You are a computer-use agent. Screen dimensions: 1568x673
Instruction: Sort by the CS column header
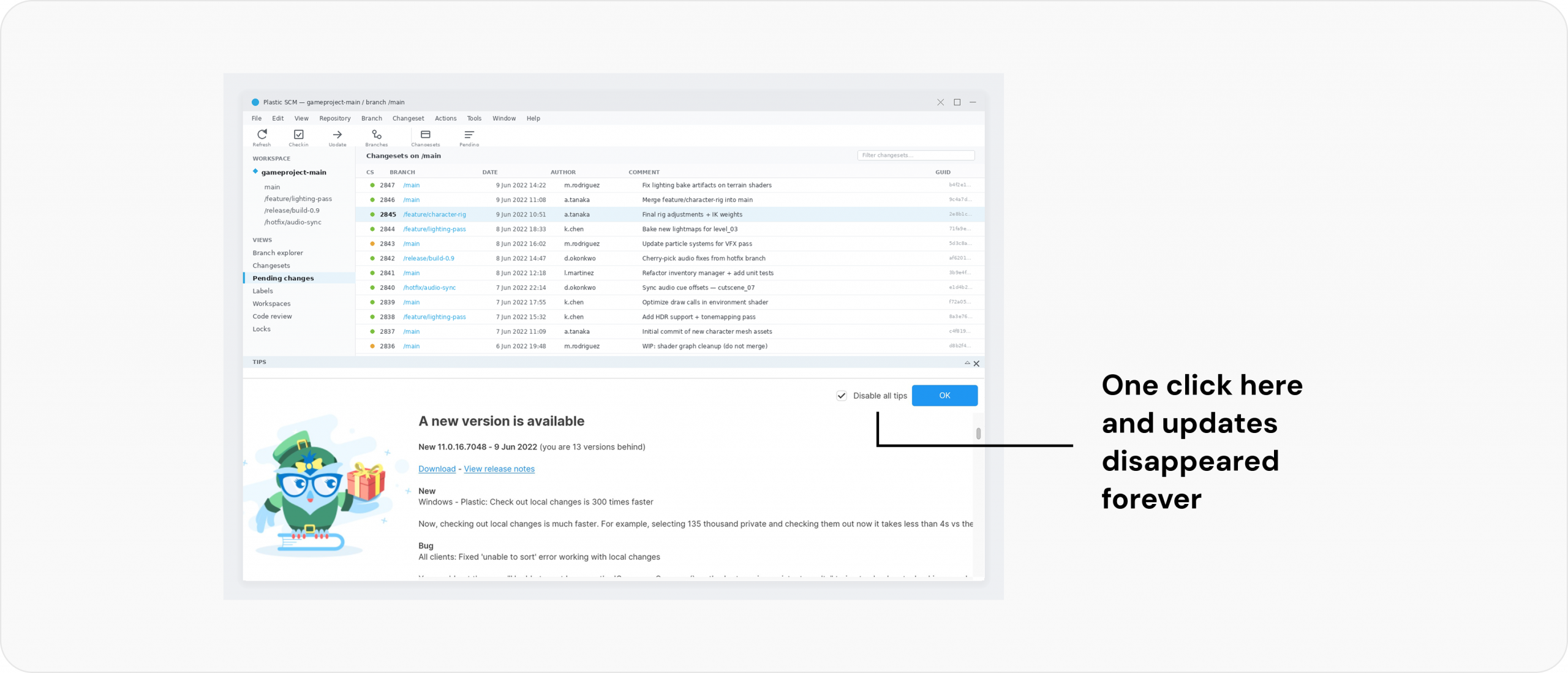pyautogui.click(x=370, y=172)
